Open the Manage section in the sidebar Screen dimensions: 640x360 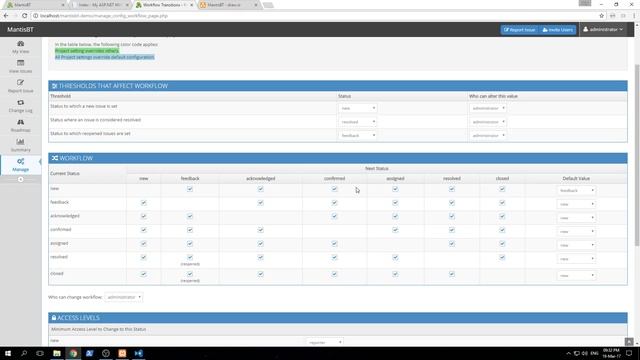click(x=20, y=164)
